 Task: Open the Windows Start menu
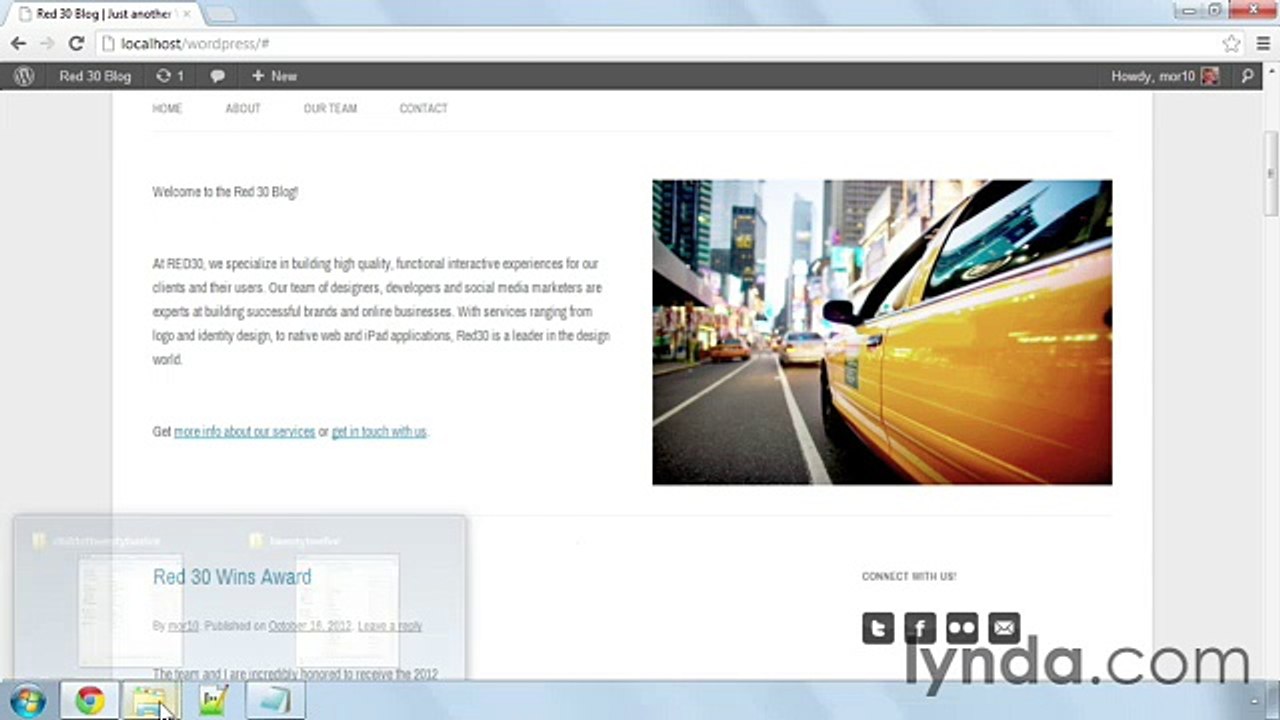[x=27, y=701]
